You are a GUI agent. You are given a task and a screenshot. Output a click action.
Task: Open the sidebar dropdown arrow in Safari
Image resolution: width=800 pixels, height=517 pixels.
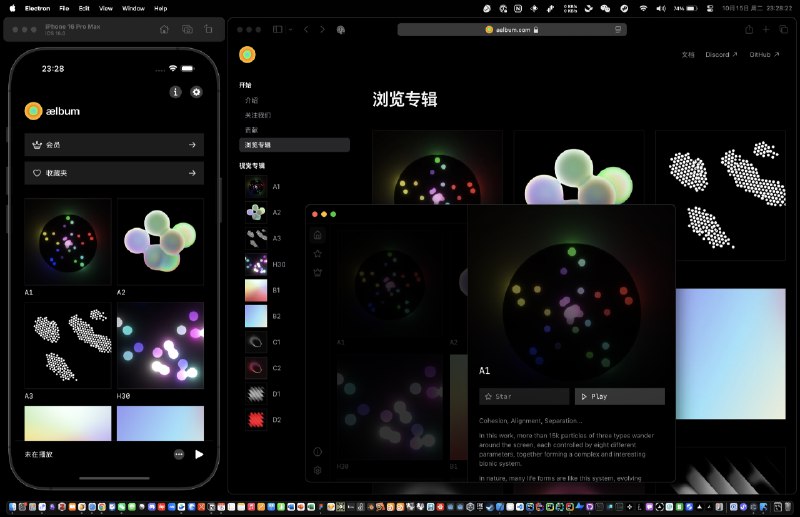point(290,30)
